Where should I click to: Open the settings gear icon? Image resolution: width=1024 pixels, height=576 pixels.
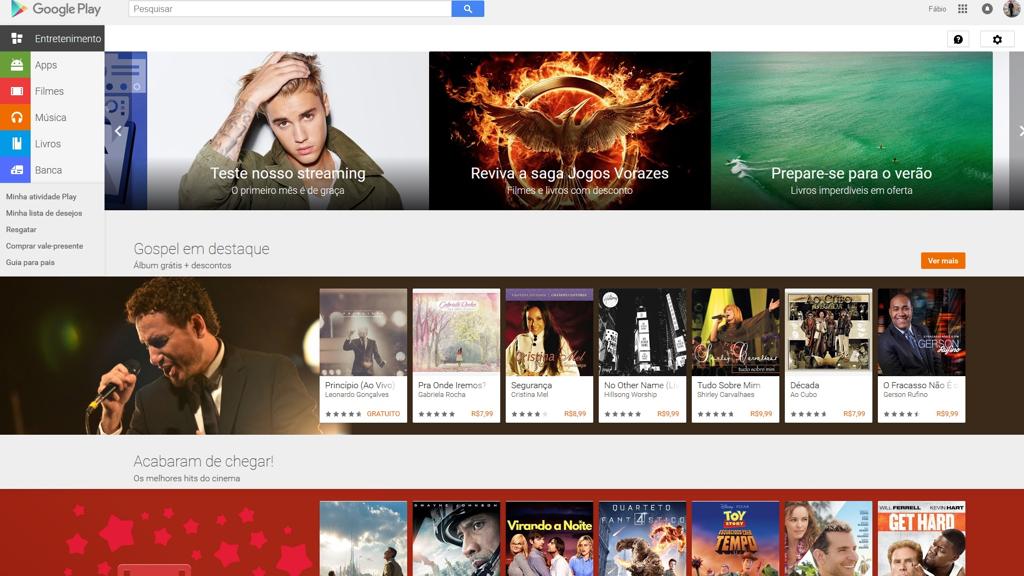pyautogui.click(x=996, y=39)
